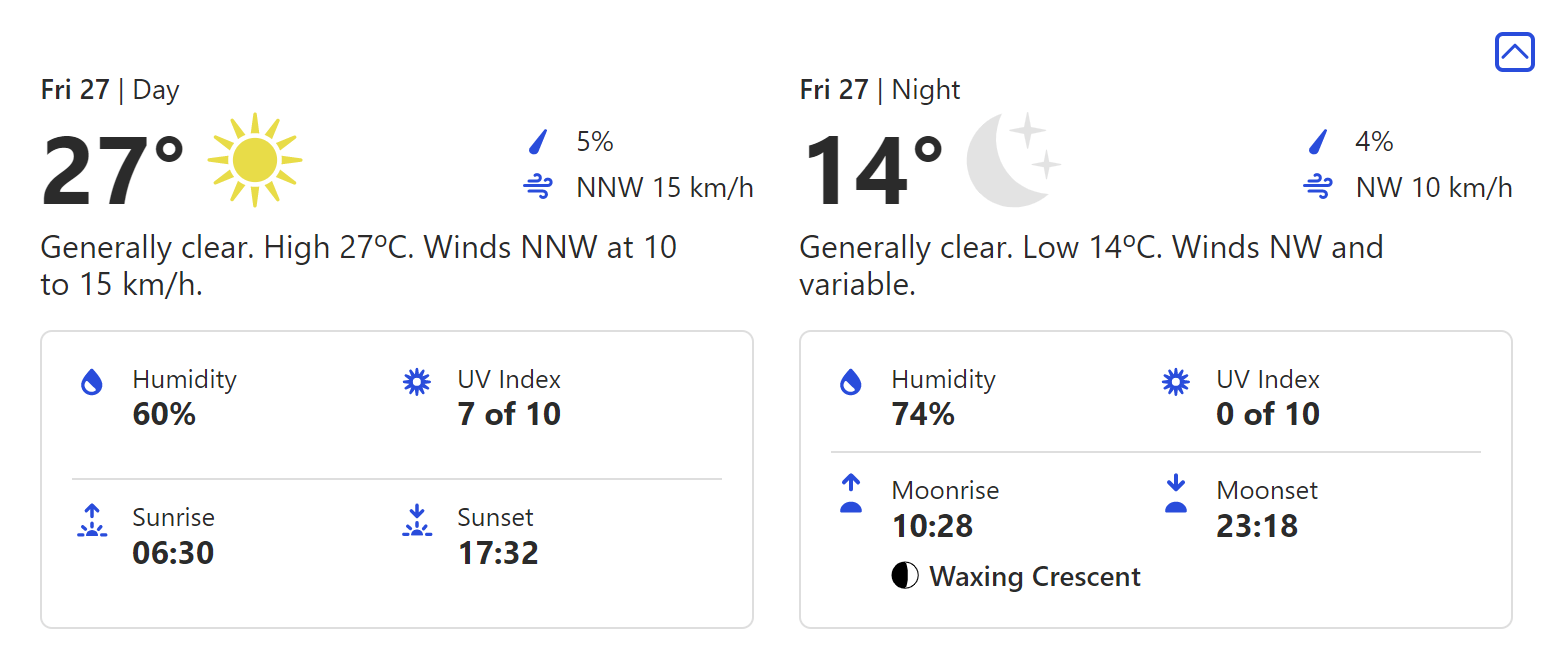1560x648 pixels.
Task: Click the daytime wind icon
Action: (538, 187)
